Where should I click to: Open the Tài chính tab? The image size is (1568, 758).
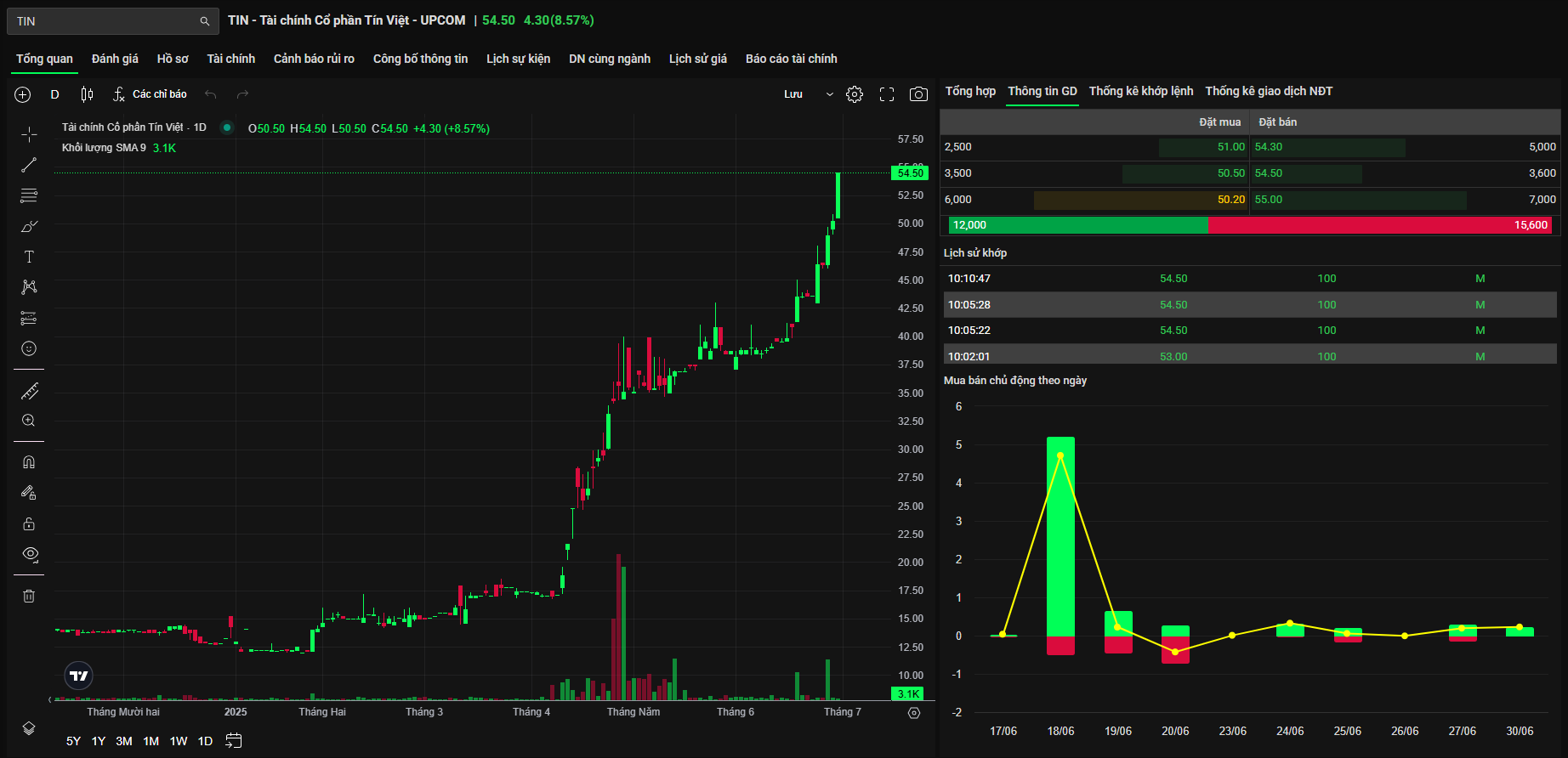tap(231, 59)
